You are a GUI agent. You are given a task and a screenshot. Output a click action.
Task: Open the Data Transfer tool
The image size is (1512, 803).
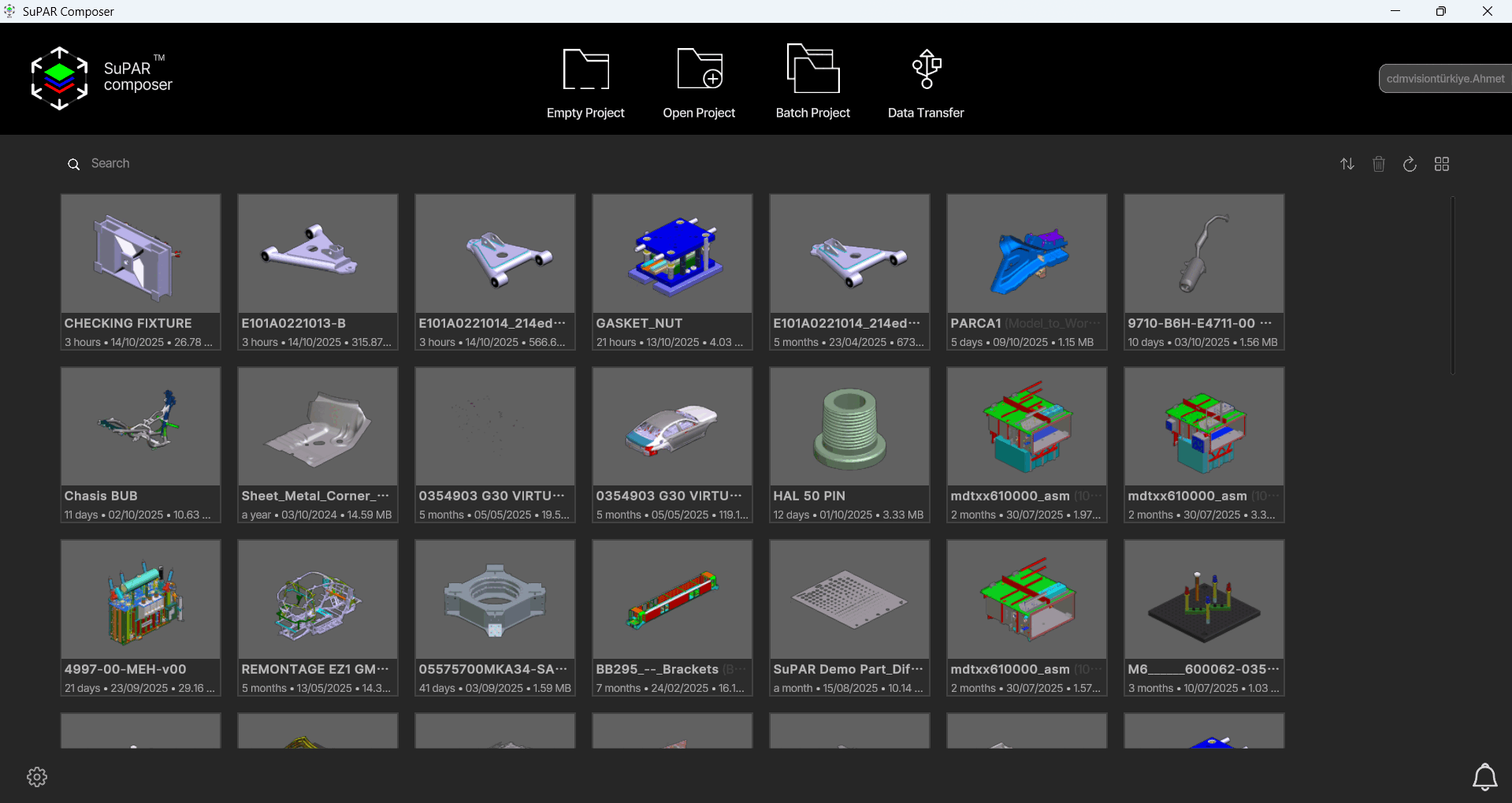926,83
